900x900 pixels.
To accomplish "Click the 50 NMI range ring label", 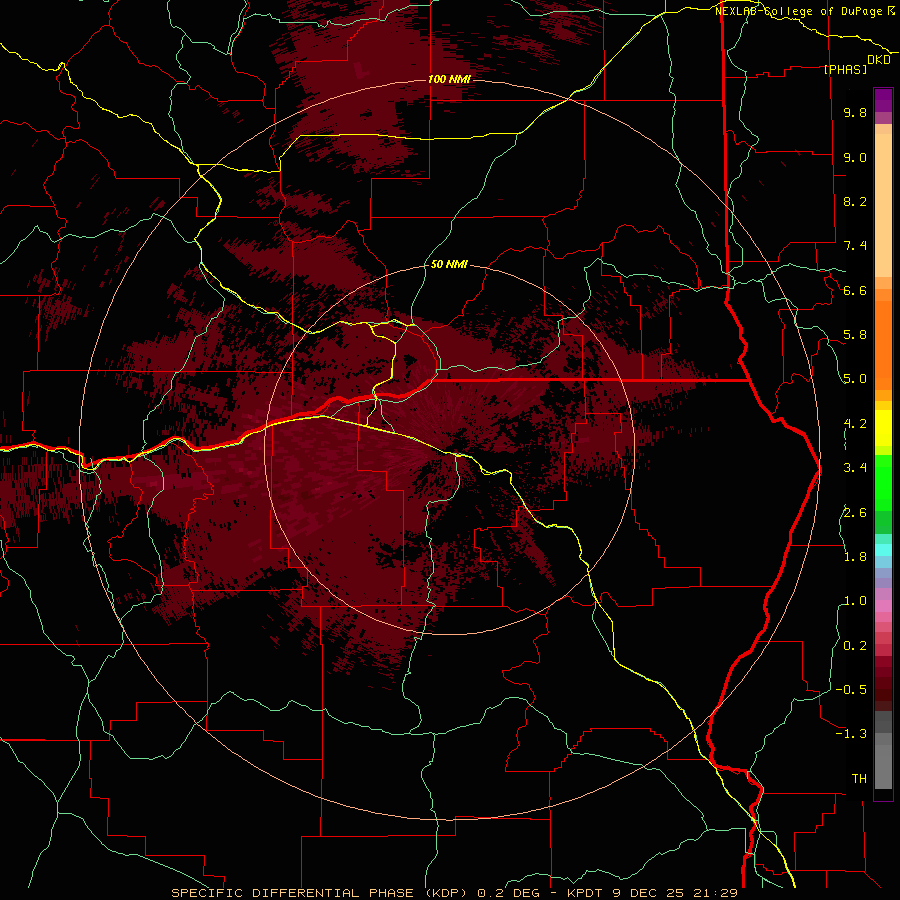I will tap(449, 264).
